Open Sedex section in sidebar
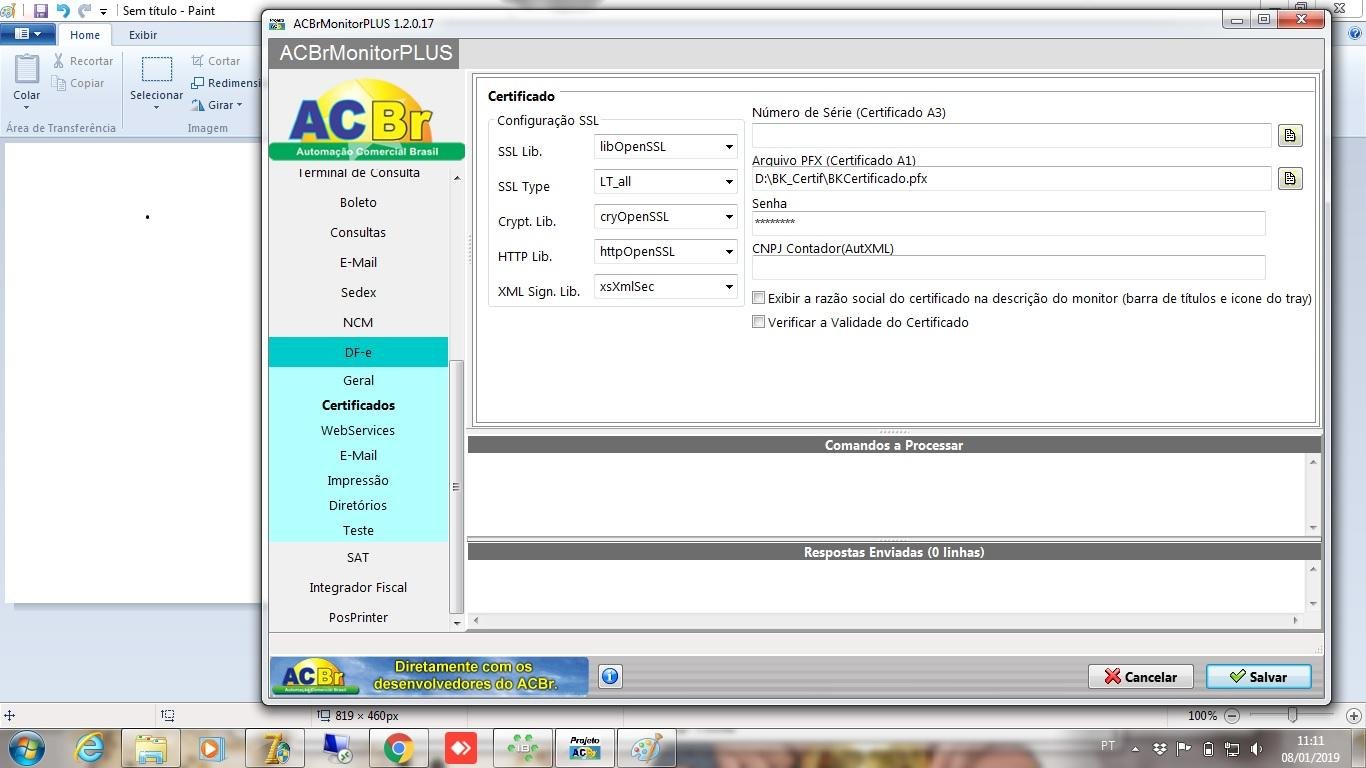Viewport: 1366px width, 768px height. click(x=358, y=292)
